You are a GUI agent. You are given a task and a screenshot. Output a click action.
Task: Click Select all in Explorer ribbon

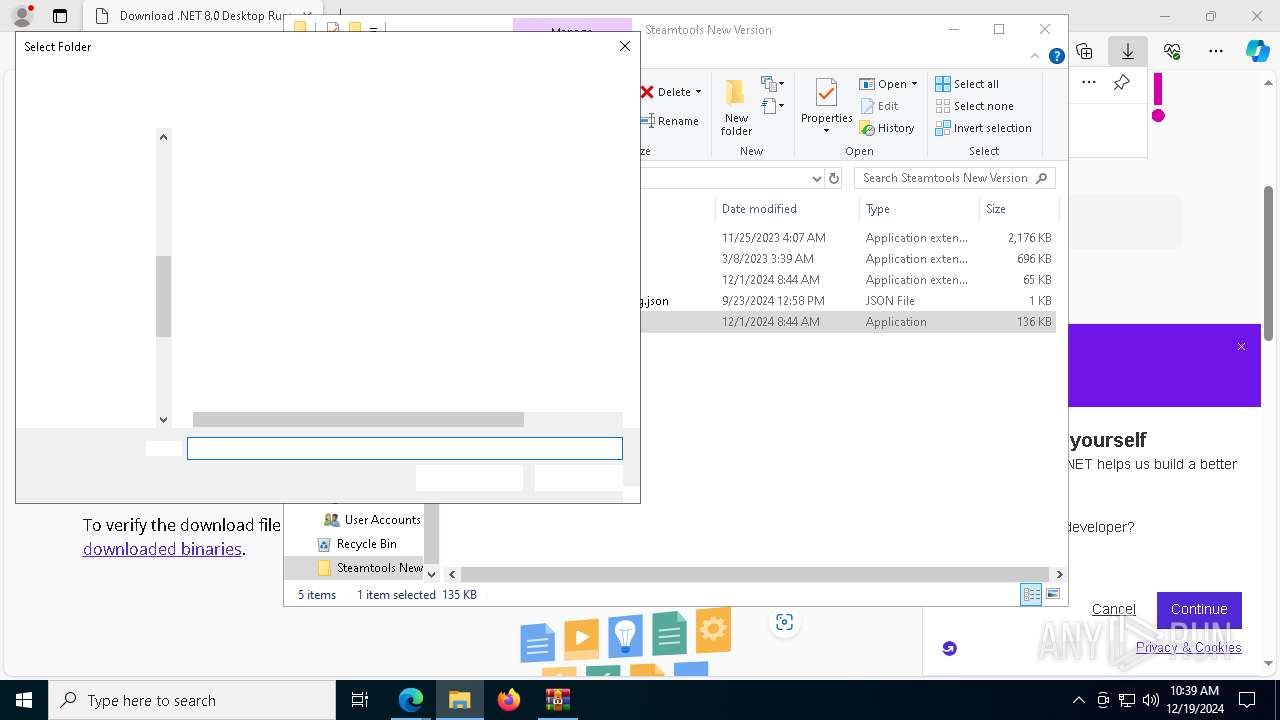(x=967, y=84)
